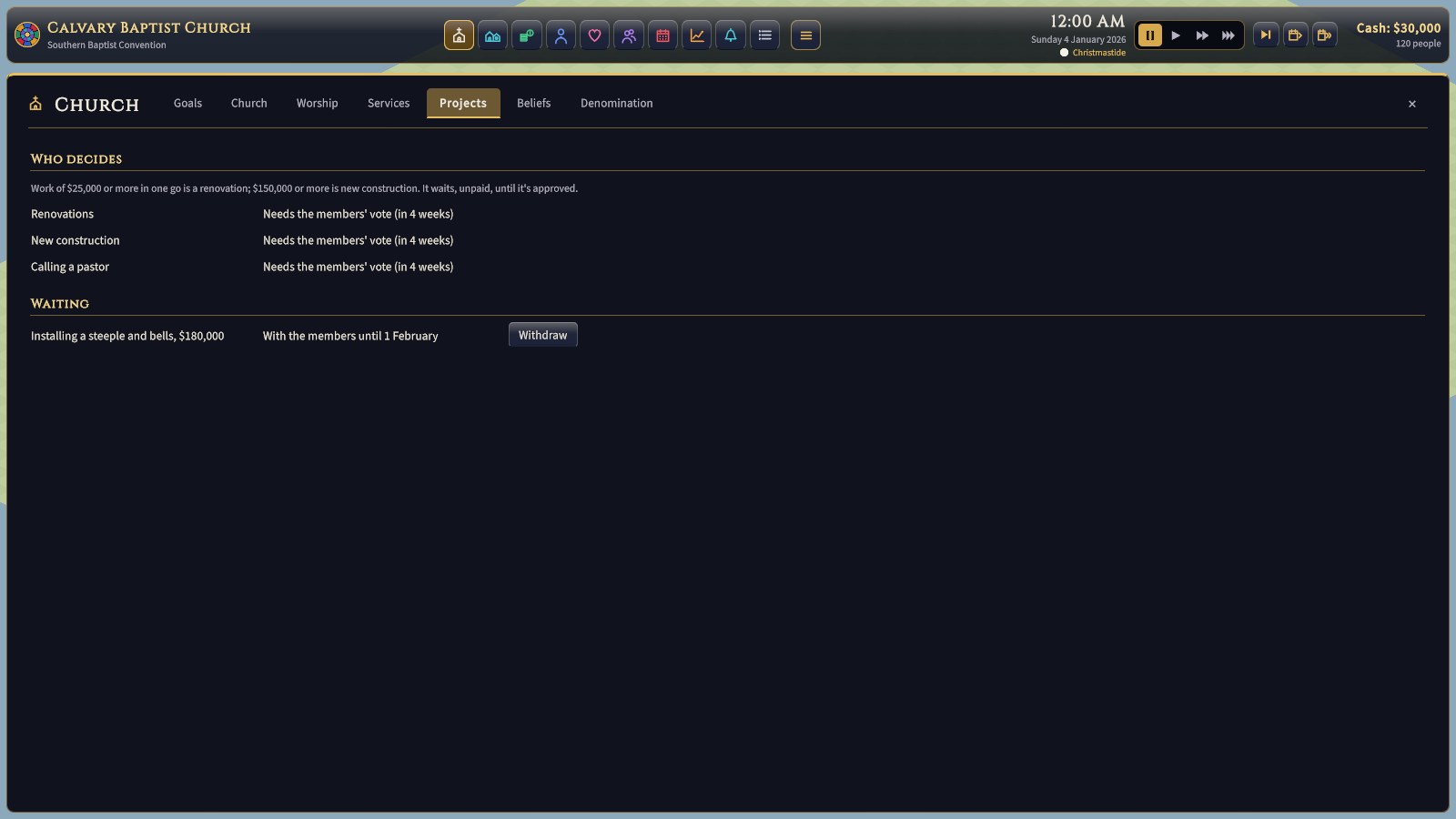Withdraw the steeple and bells project
This screenshot has width=1456, height=819.
point(542,335)
